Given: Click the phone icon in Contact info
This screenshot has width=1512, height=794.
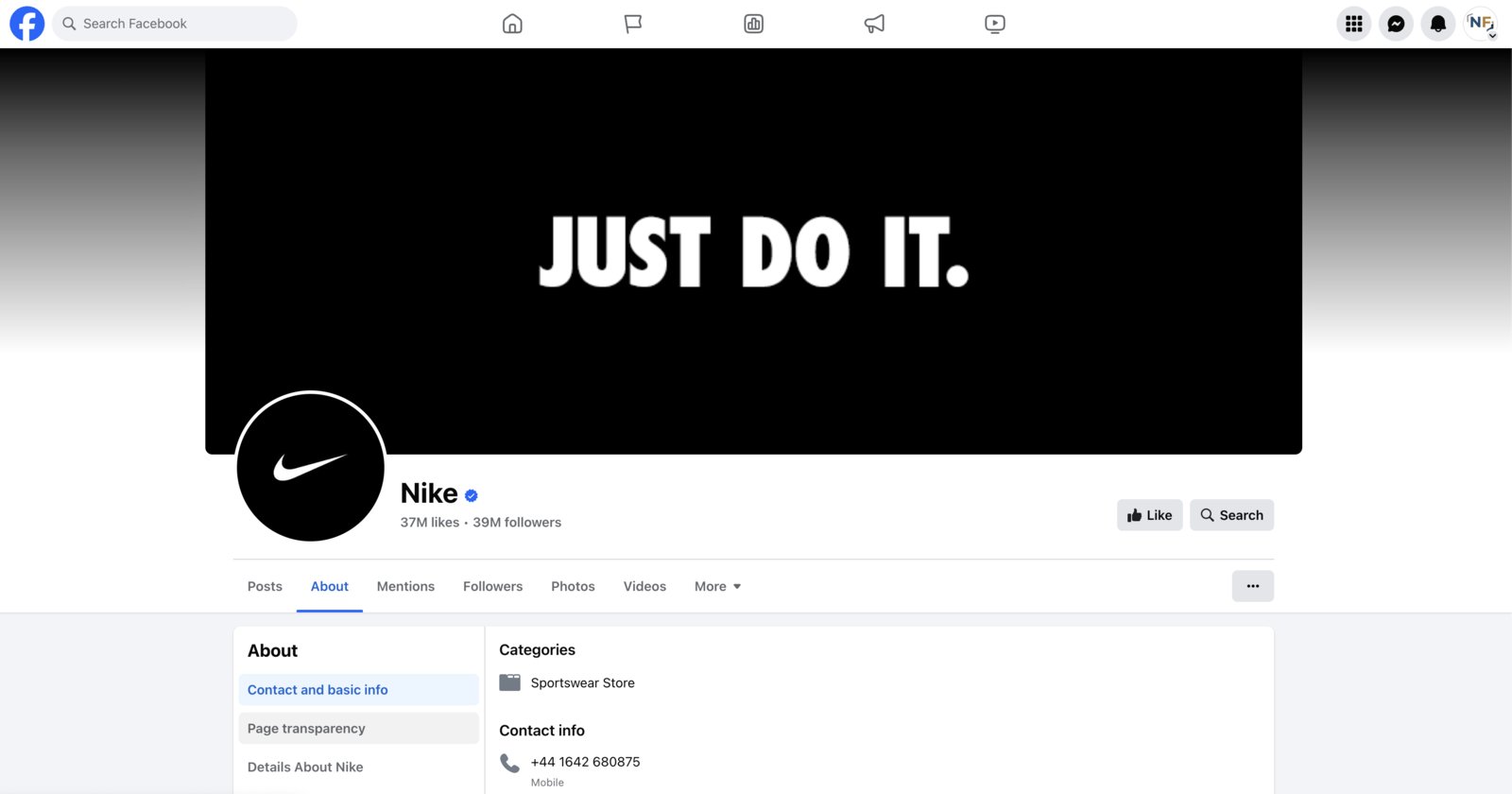Looking at the screenshot, I should point(509,763).
